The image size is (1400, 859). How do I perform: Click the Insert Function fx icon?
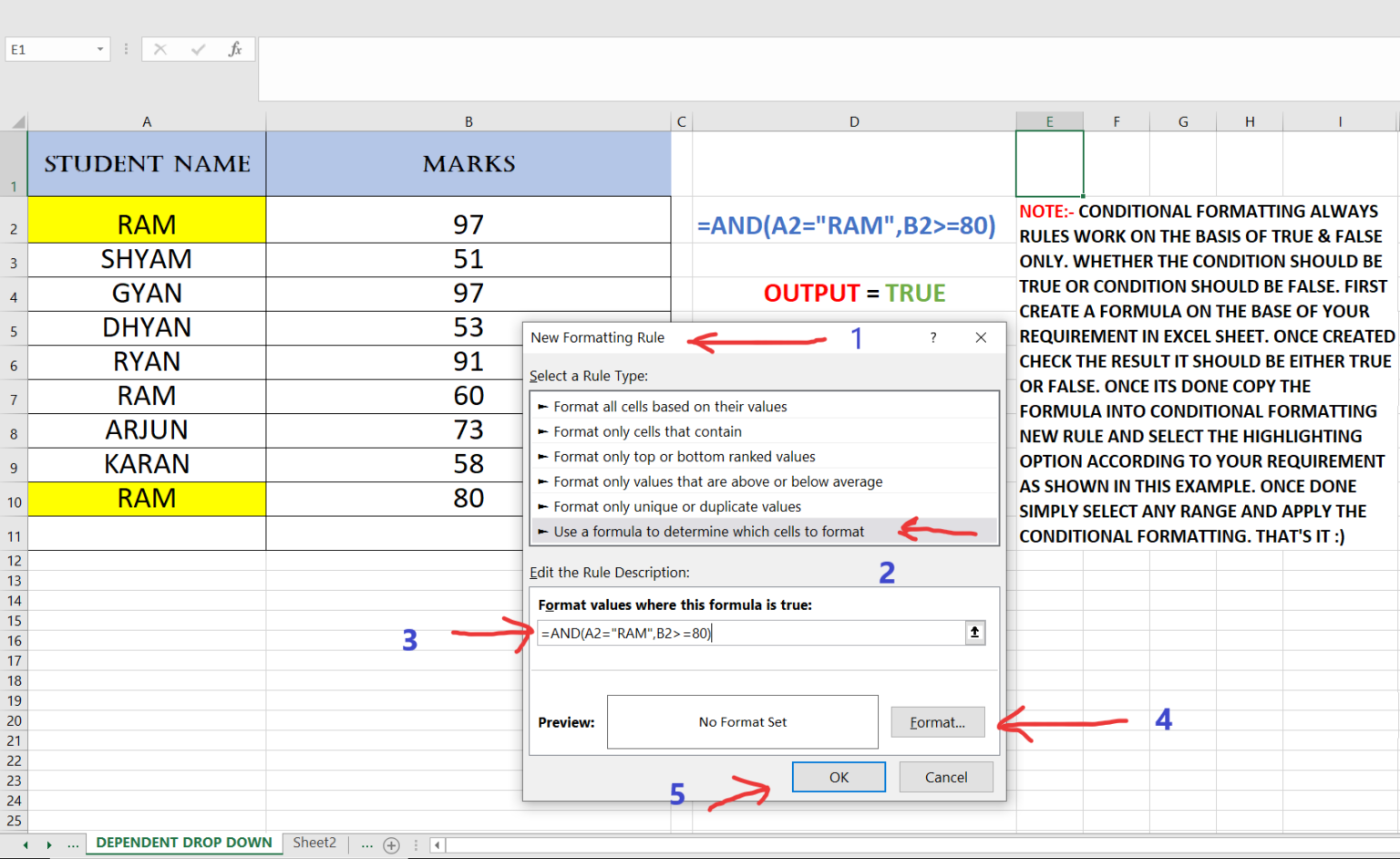point(235,49)
